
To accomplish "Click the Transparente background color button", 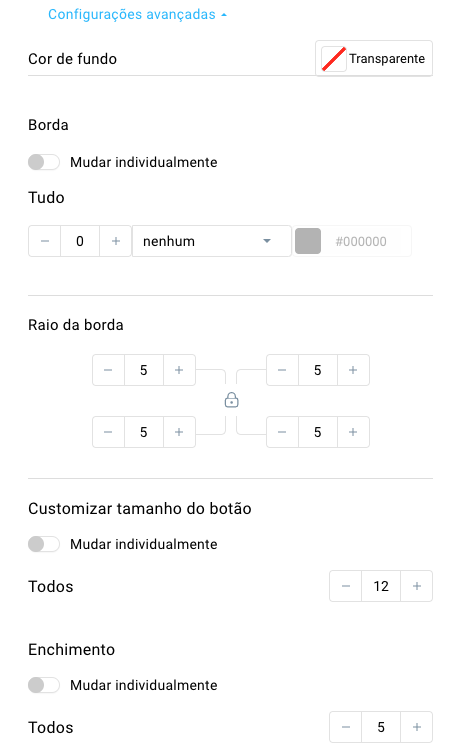I will click(x=374, y=58).
